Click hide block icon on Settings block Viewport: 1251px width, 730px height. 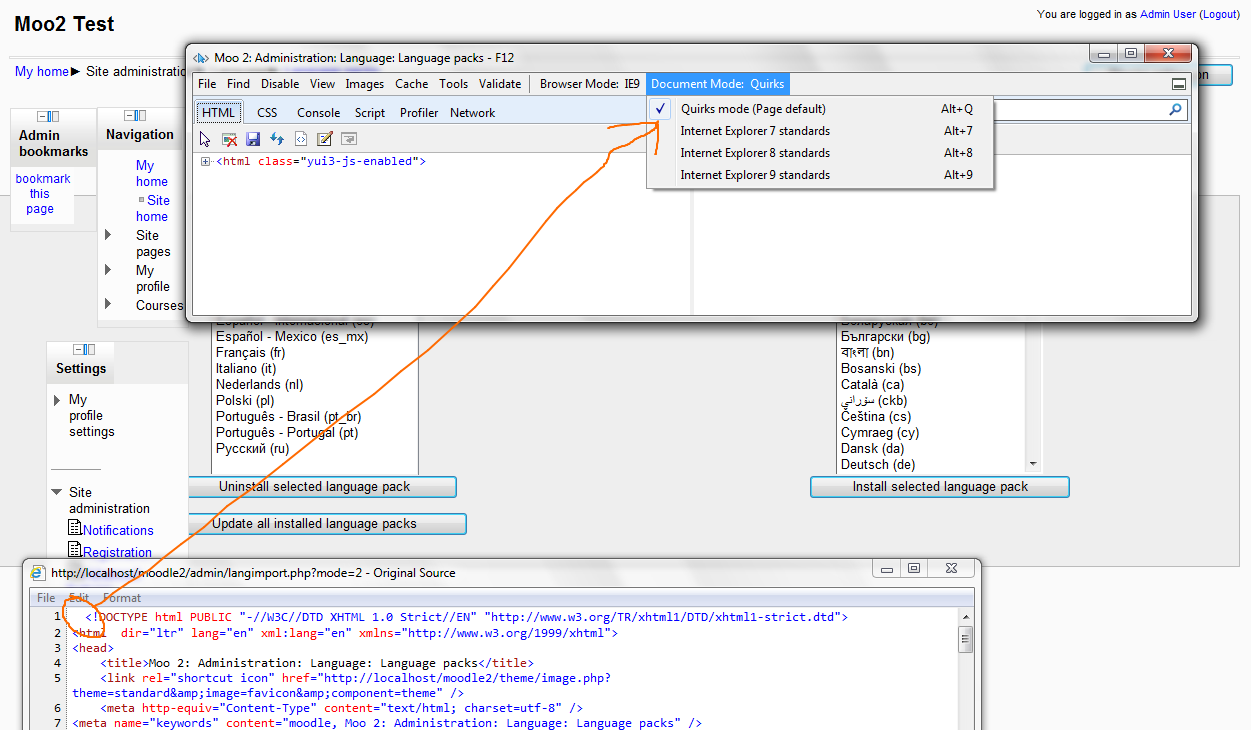(79, 349)
